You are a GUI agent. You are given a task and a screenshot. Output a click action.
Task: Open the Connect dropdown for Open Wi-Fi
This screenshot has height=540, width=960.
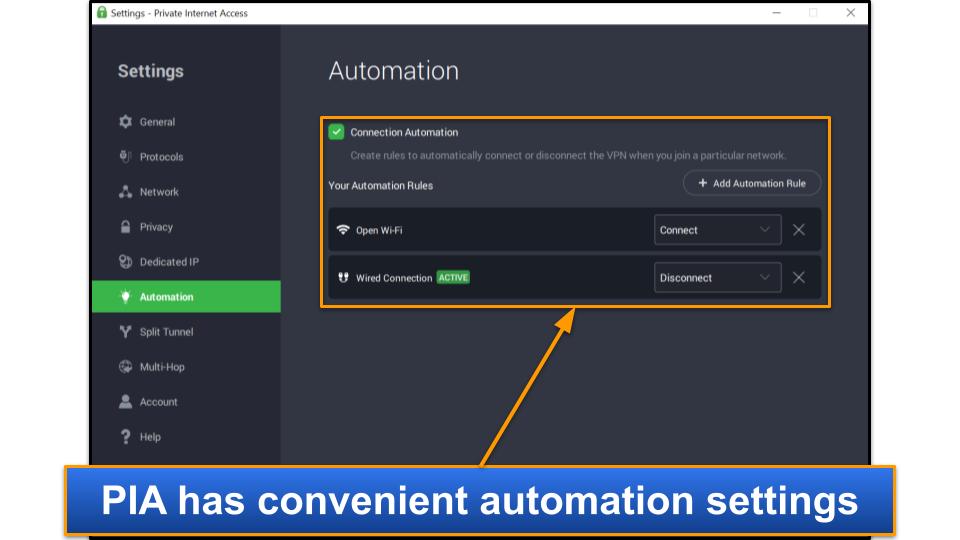[x=718, y=230]
